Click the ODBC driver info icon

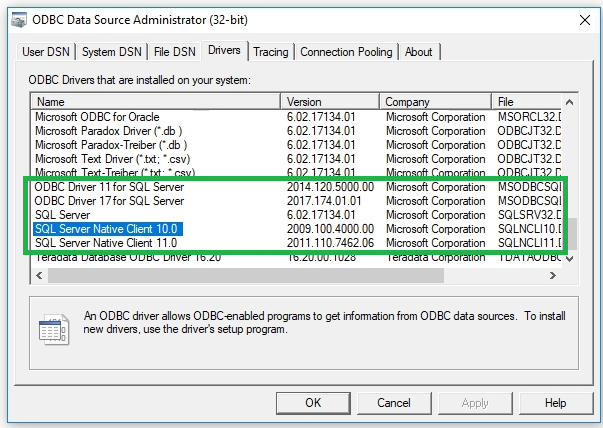pyautogui.click(x=52, y=328)
